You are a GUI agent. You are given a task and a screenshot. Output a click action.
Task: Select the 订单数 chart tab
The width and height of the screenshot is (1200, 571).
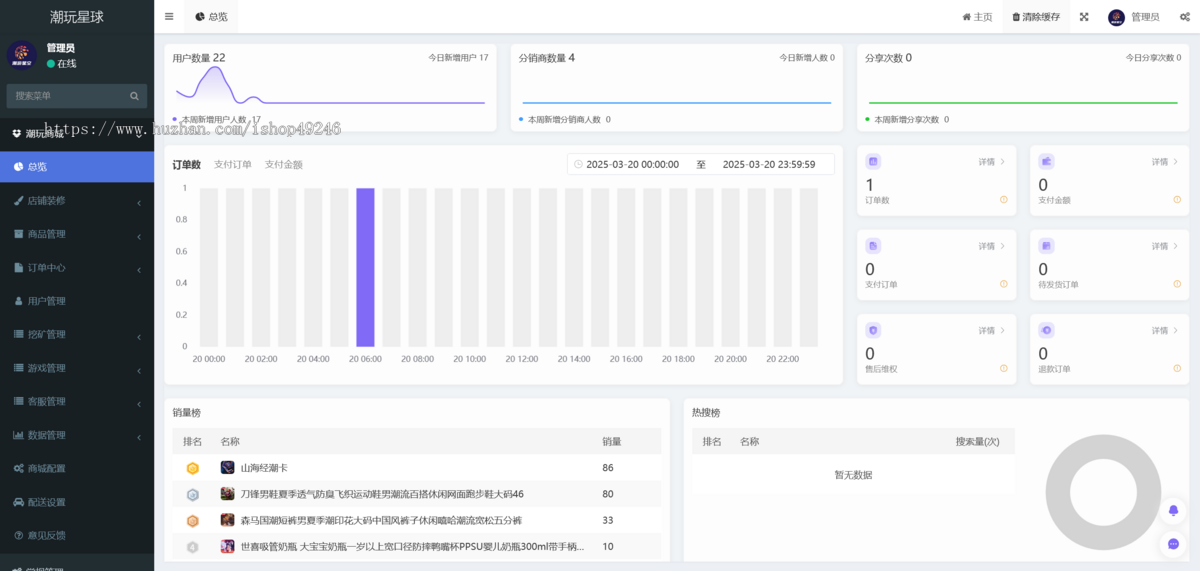pos(186,164)
